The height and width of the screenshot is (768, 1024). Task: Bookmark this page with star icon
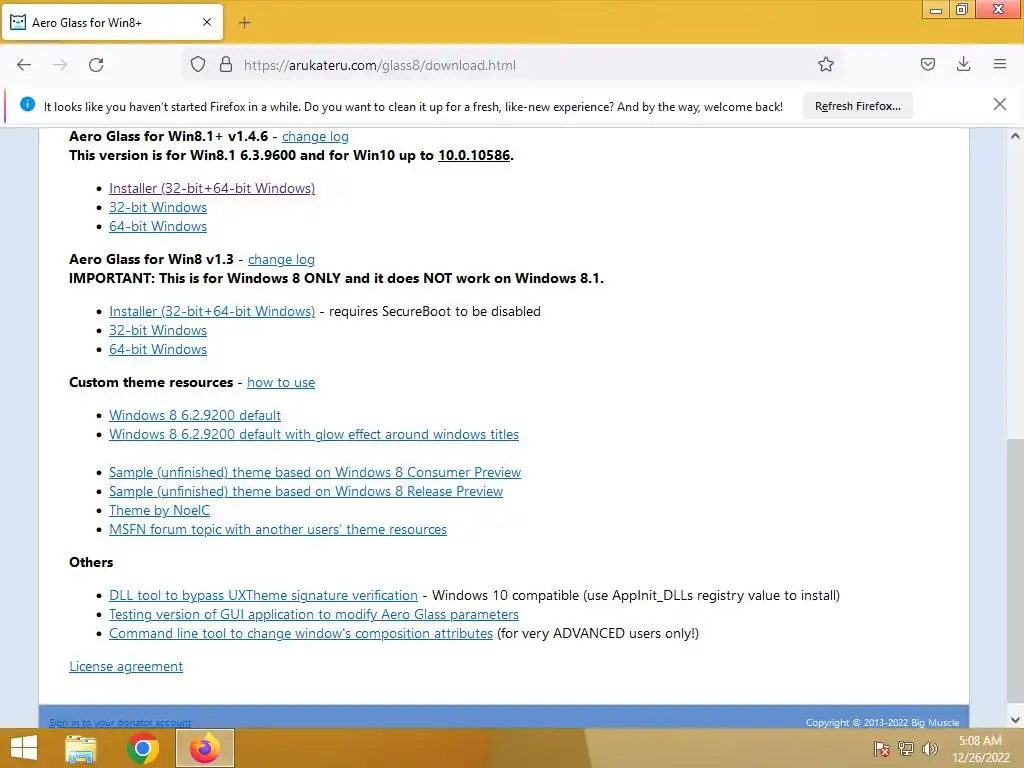(825, 65)
